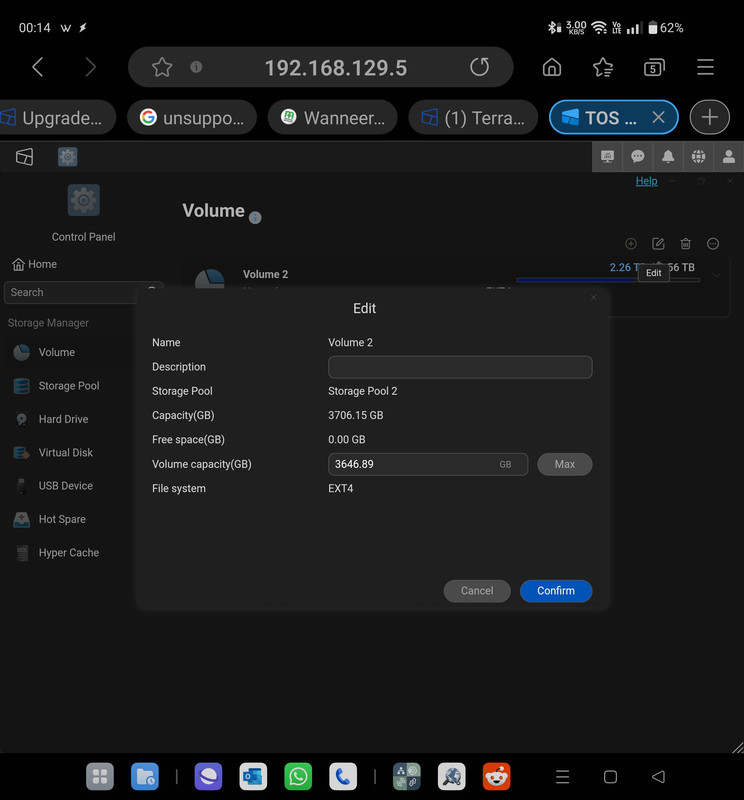Click the large Control Panel gear icon
Screen dimensions: 744x800
click(84, 200)
